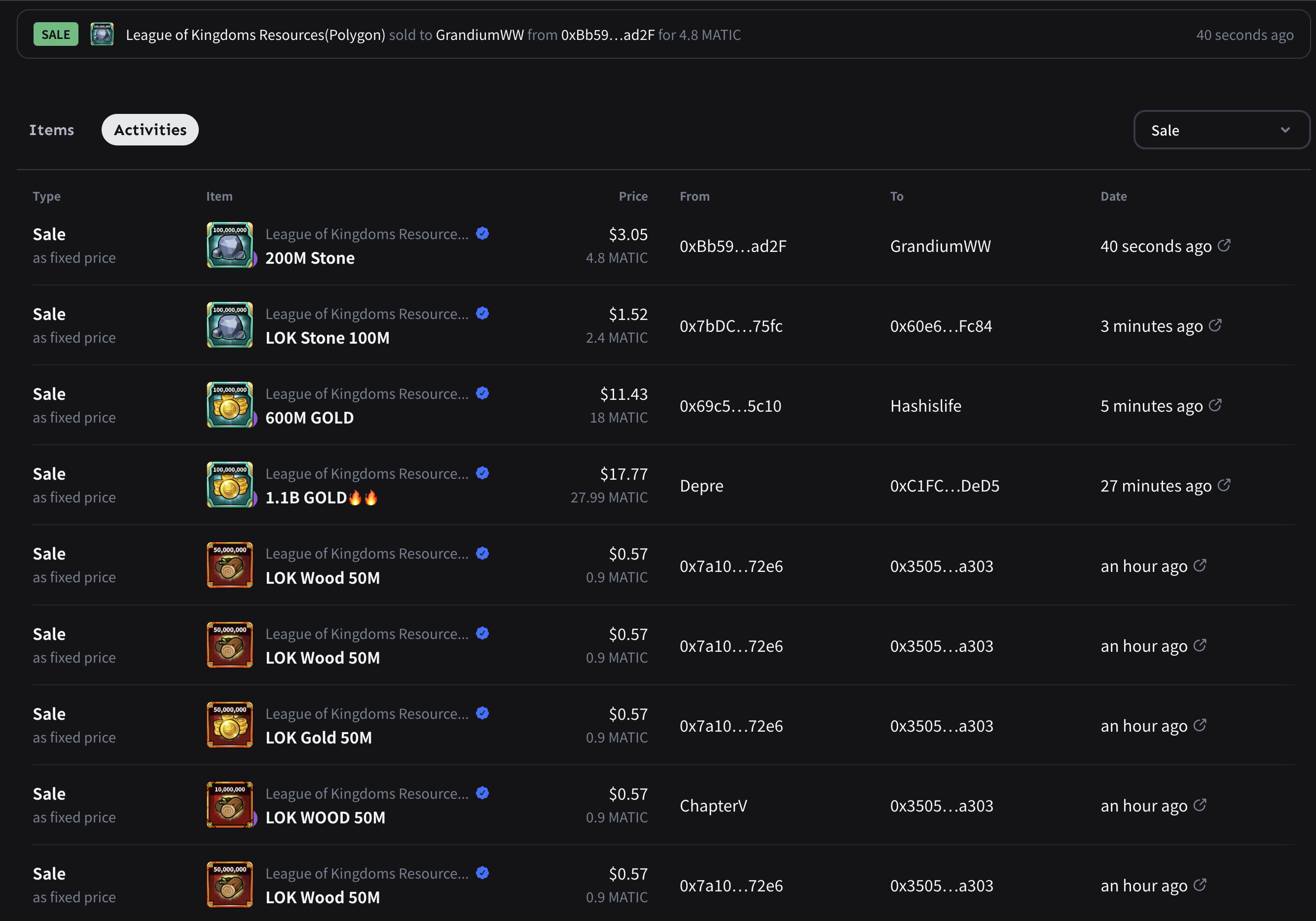Click the $11.43 price value
This screenshot has width=1316, height=921.
(x=623, y=394)
